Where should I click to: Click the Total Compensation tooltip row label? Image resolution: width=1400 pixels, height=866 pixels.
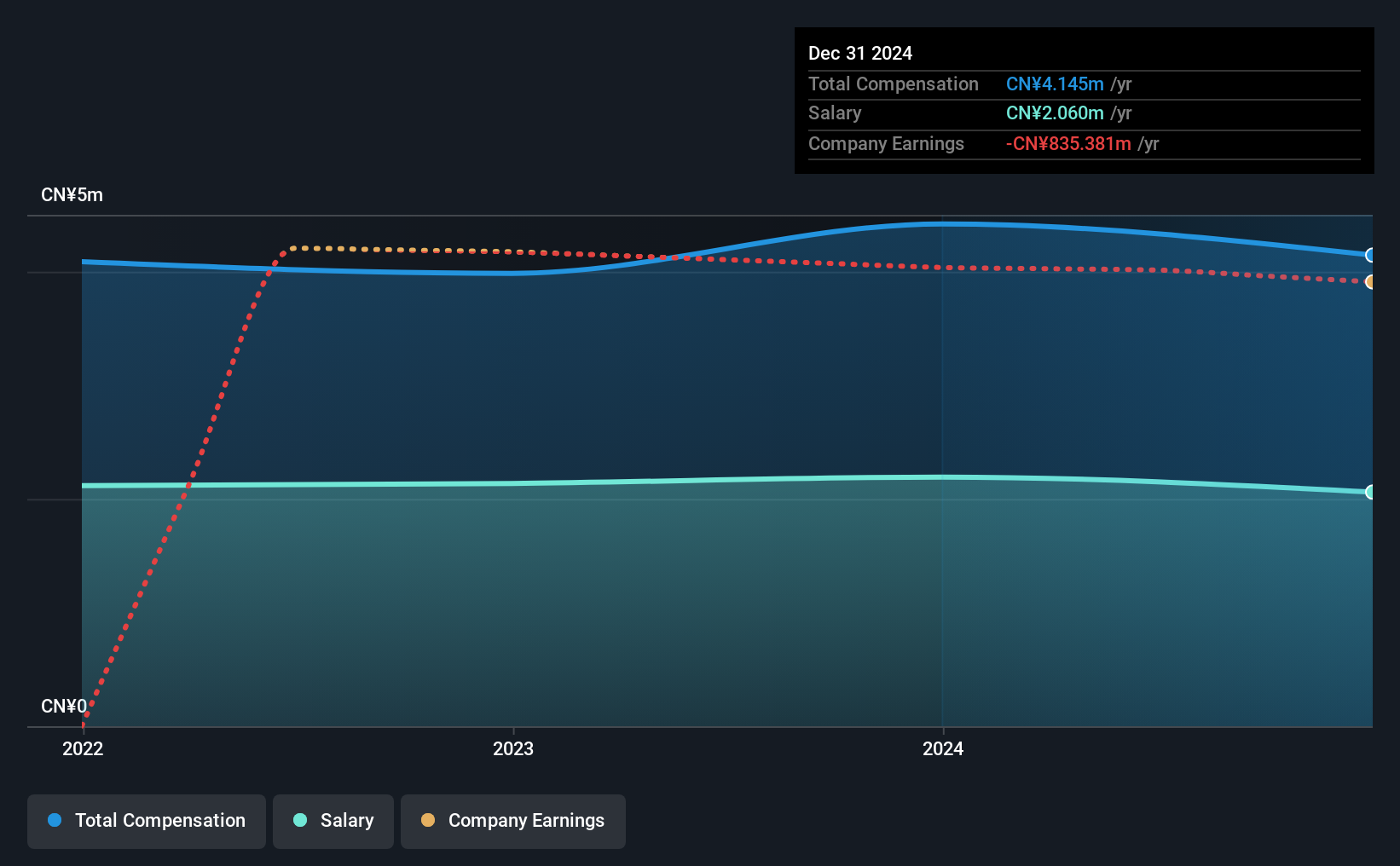coord(894,84)
